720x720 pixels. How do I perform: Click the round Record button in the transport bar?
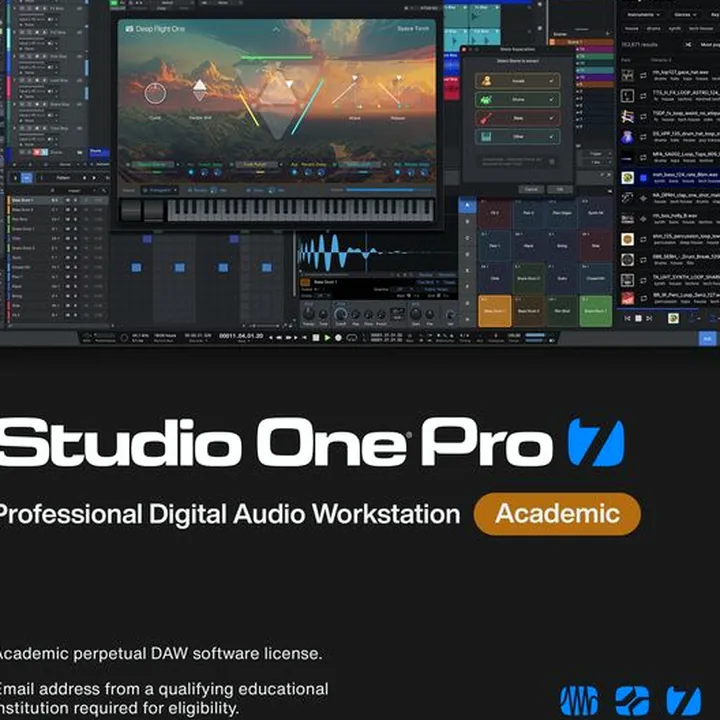[x=338, y=338]
